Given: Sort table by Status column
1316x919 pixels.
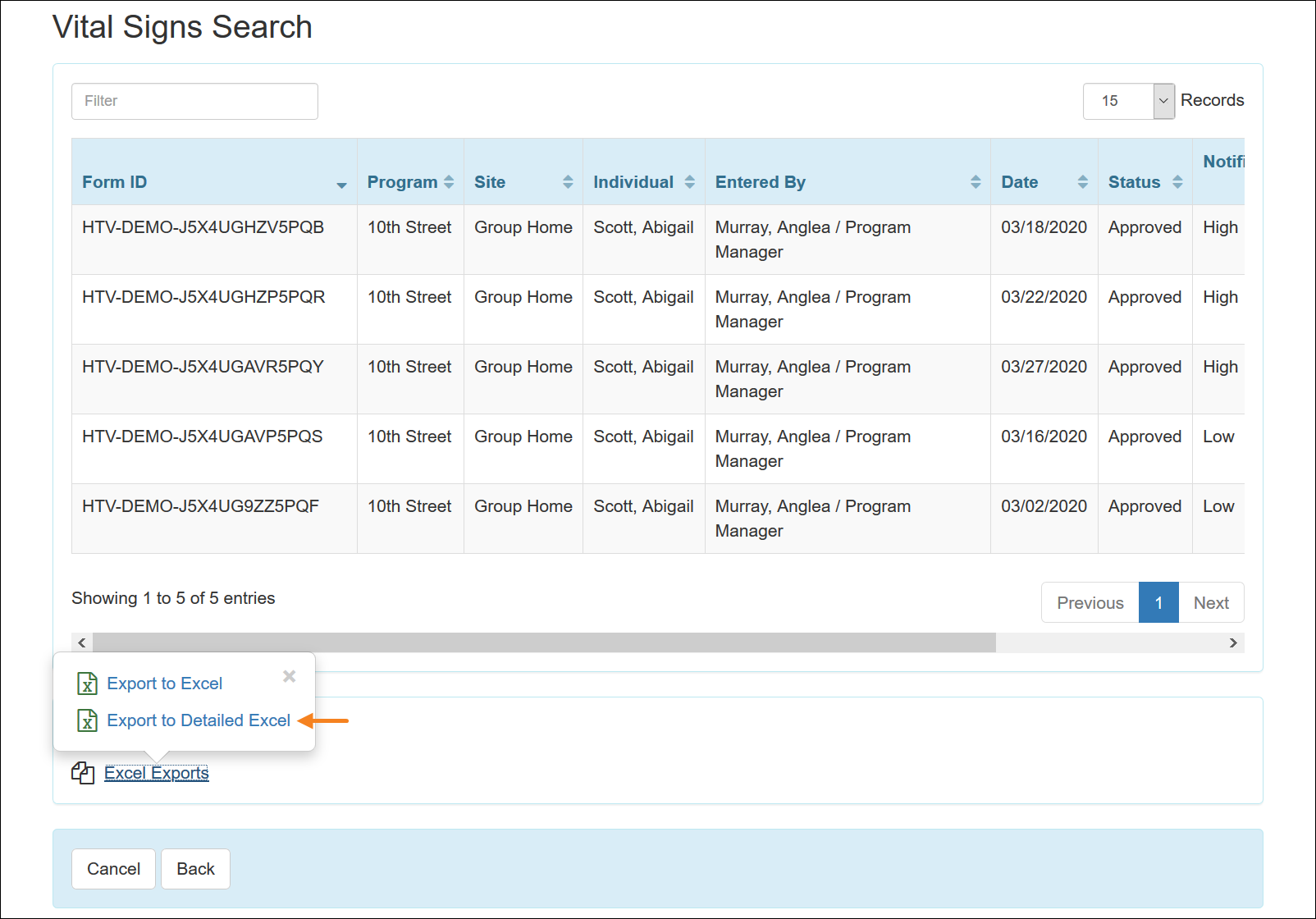Looking at the screenshot, I should 1177,182.
